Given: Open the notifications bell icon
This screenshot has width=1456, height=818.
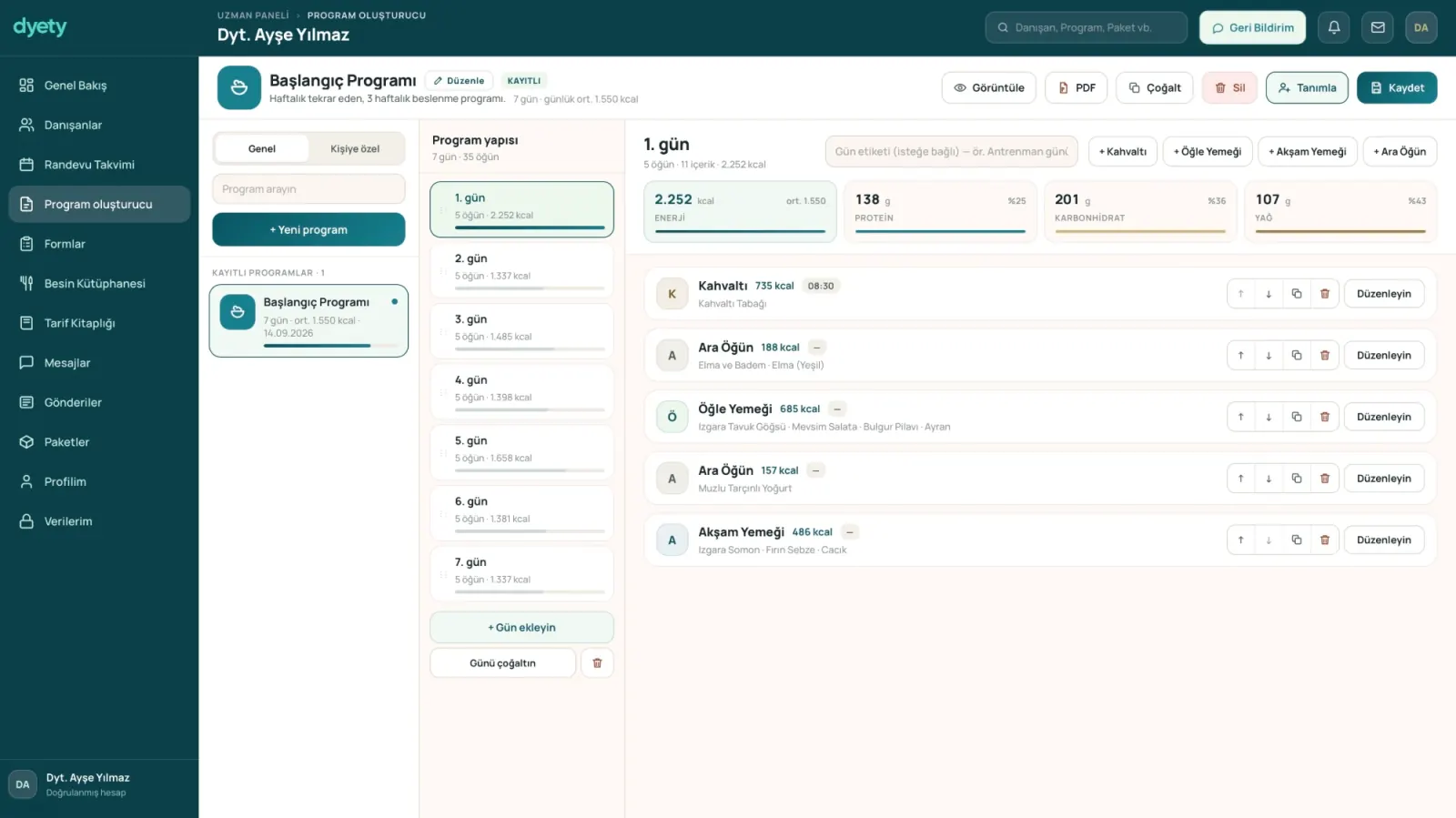Looking at the screenshot, I should tap(1334, 27).
